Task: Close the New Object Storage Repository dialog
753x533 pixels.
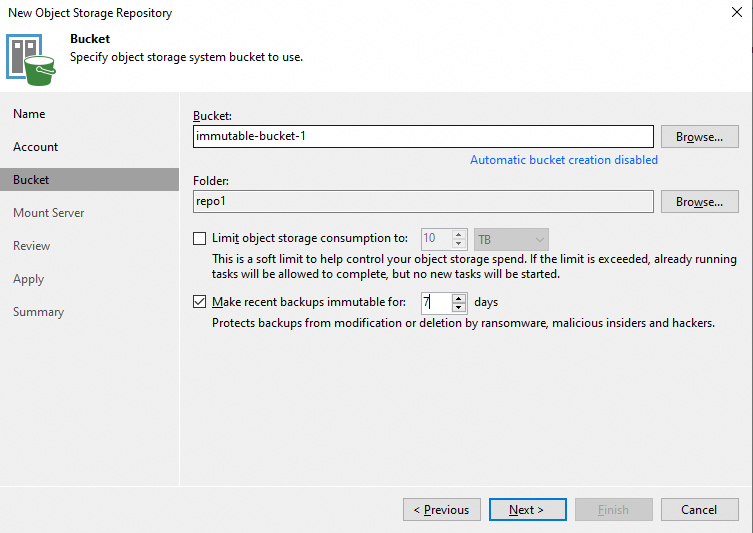Action: (737, 12)
